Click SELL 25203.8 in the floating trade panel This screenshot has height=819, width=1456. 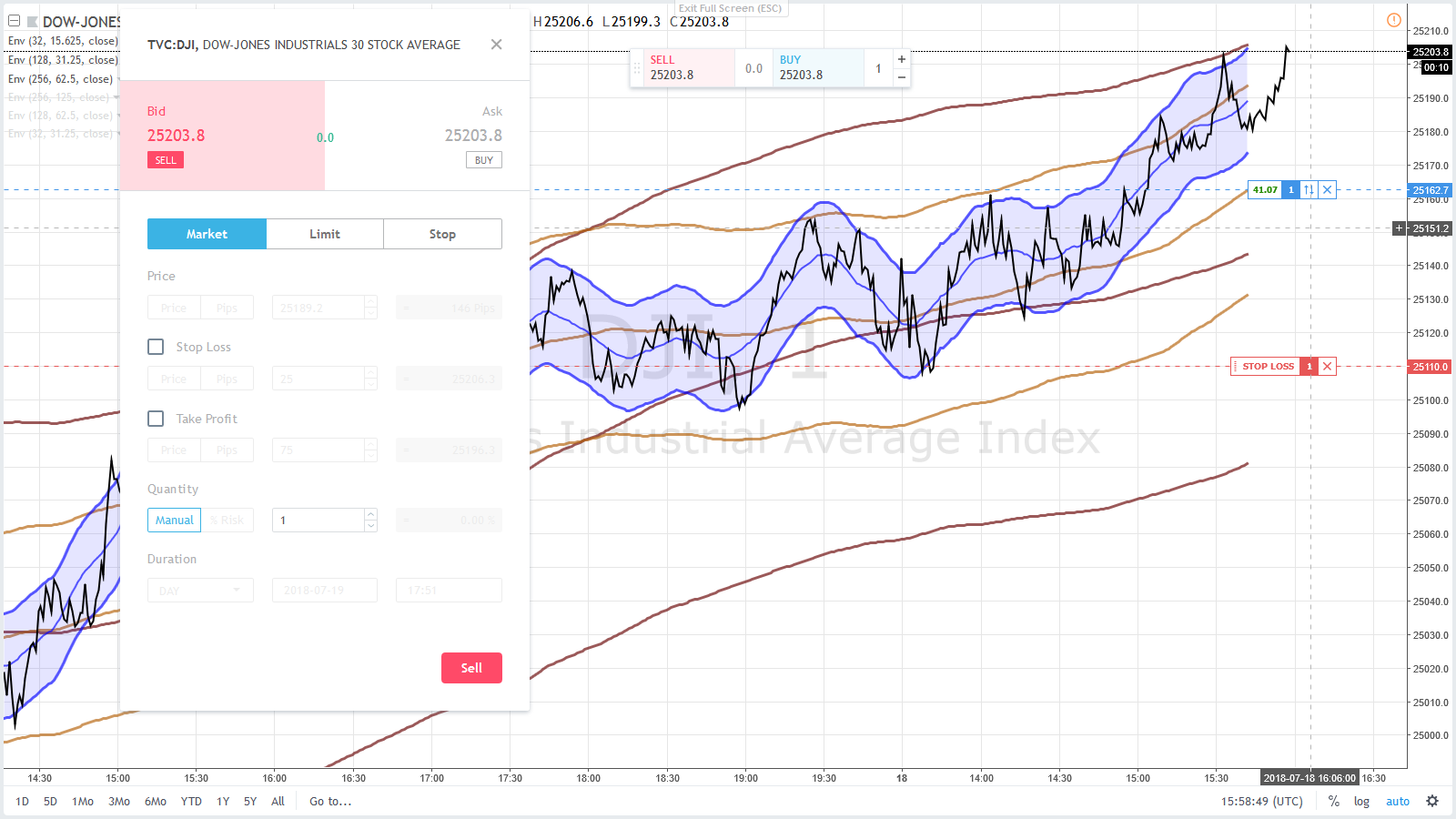(x=689, y=67)
